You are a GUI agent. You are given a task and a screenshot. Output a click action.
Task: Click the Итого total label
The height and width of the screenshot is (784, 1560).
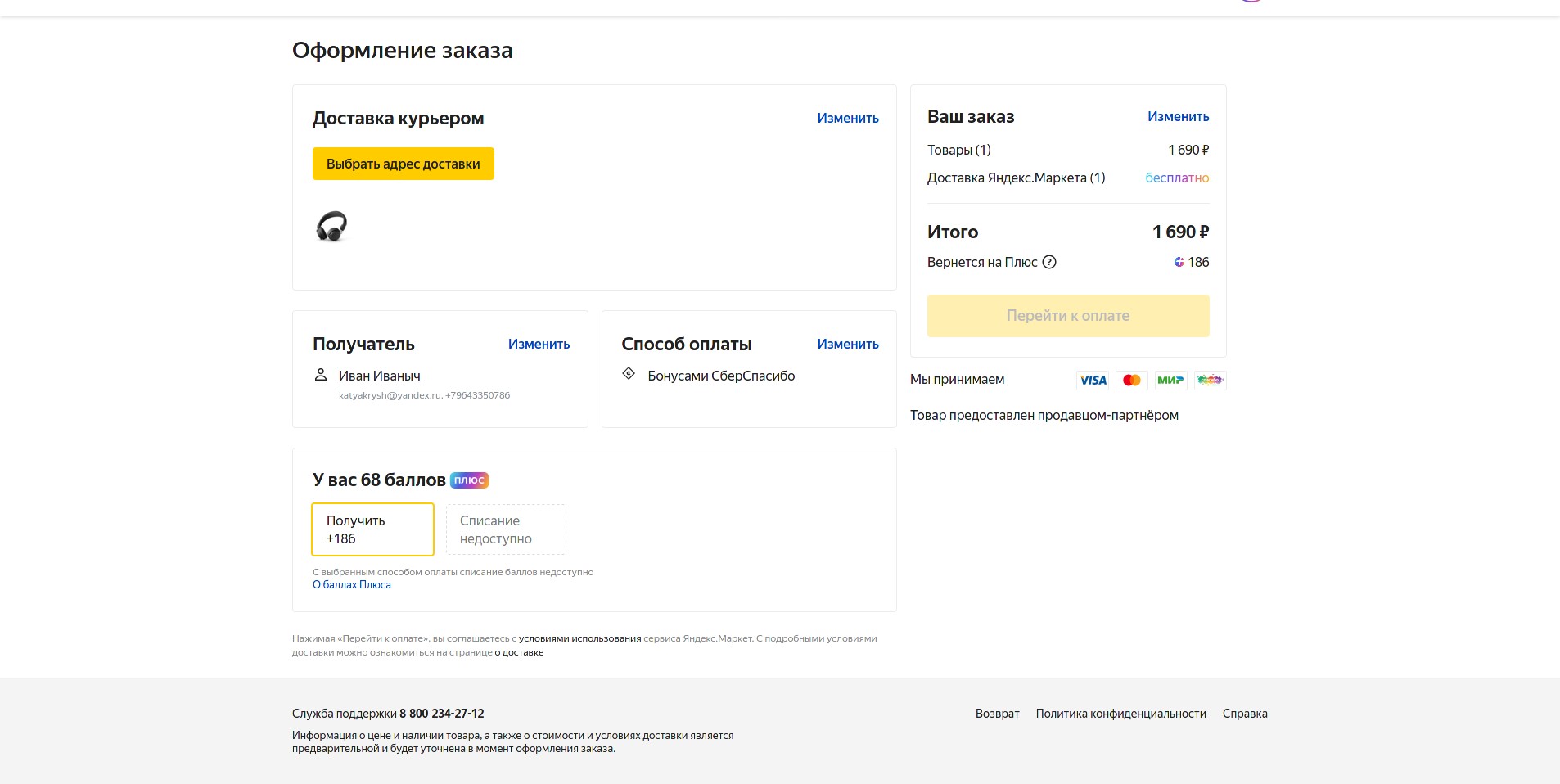pos(953,232)
